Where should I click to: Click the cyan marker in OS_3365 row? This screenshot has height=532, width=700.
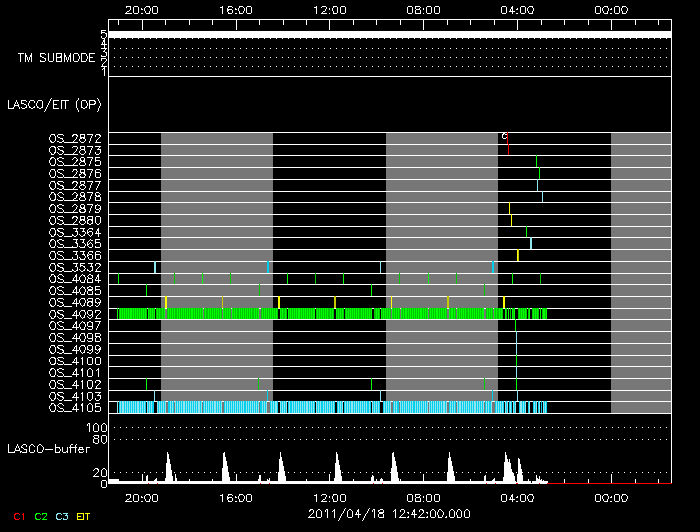pos(531,244)
